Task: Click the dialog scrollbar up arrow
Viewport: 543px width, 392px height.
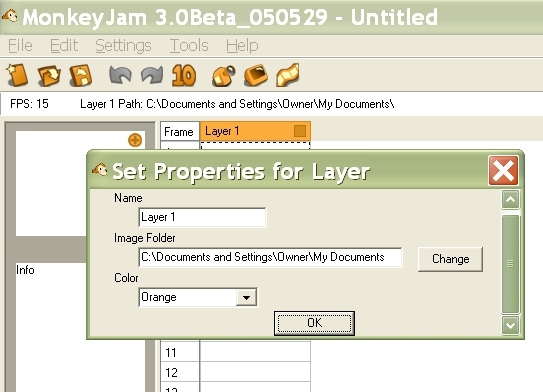Action: tap(510, 199)
